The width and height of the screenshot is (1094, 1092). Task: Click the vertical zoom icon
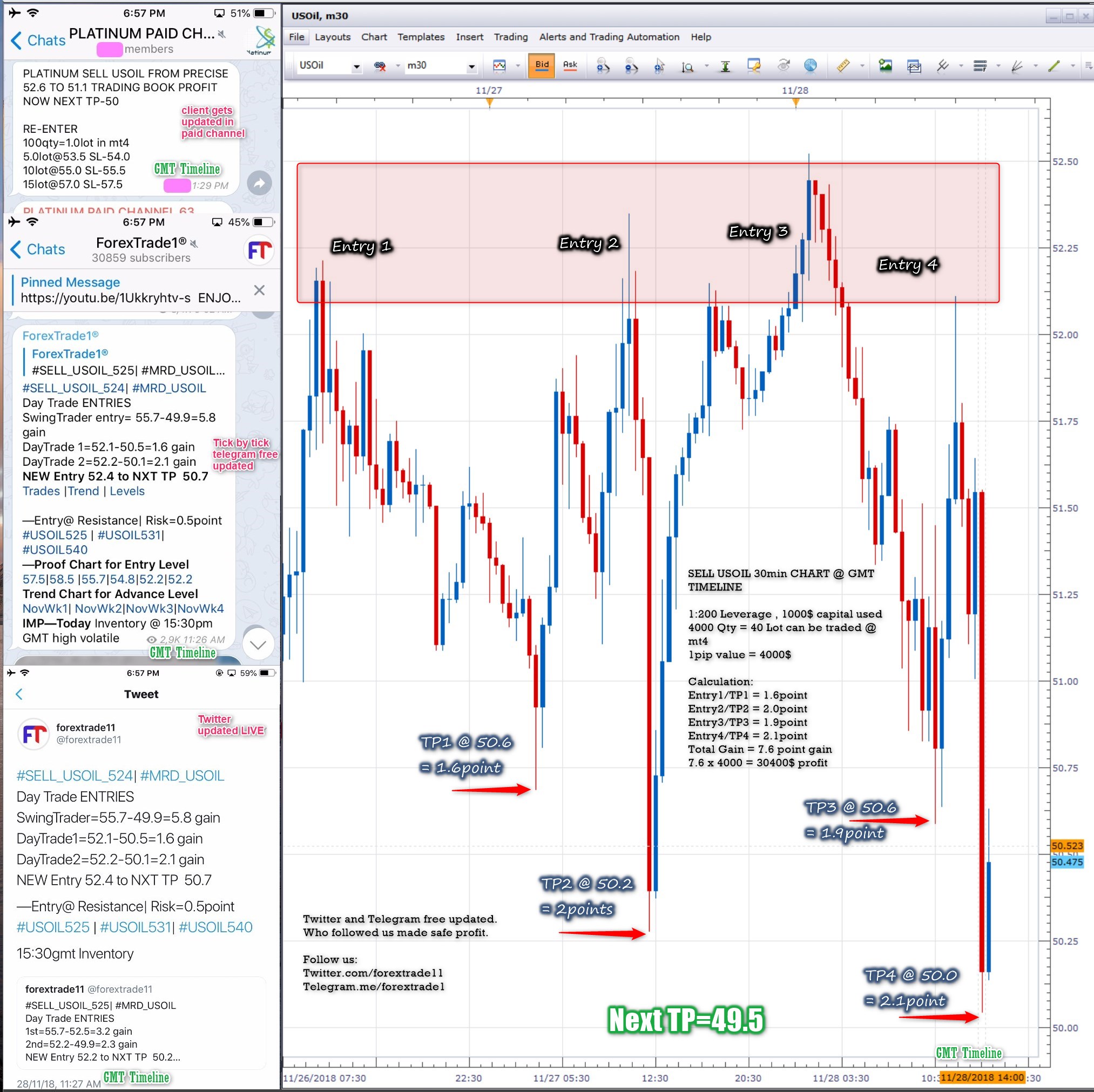(x=687, y=67)
